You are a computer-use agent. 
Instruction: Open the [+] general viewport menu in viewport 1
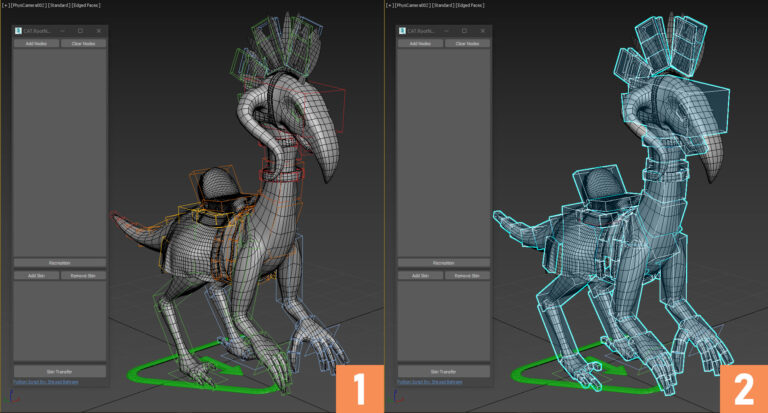[x=6, y=5]
